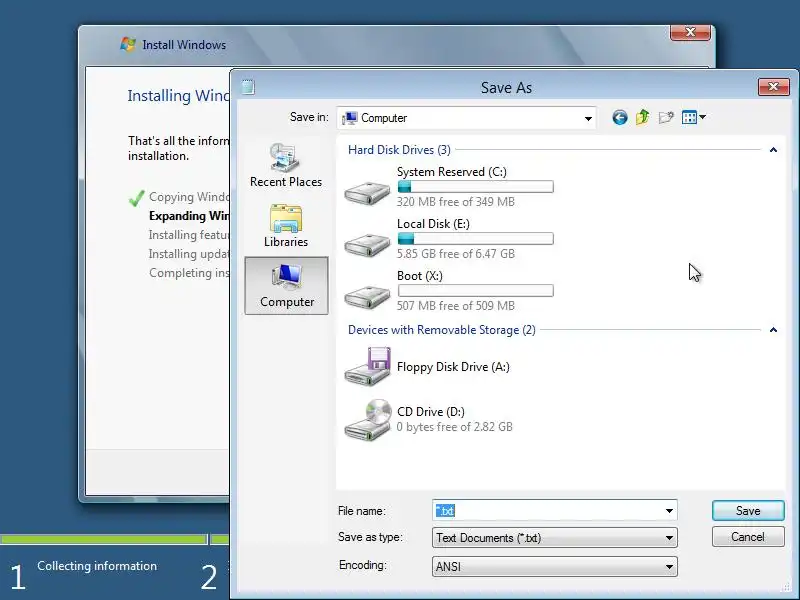800x600 pixels.
Task: Click 'System Reserved (C:)' label
Action: tap(452, 172)
